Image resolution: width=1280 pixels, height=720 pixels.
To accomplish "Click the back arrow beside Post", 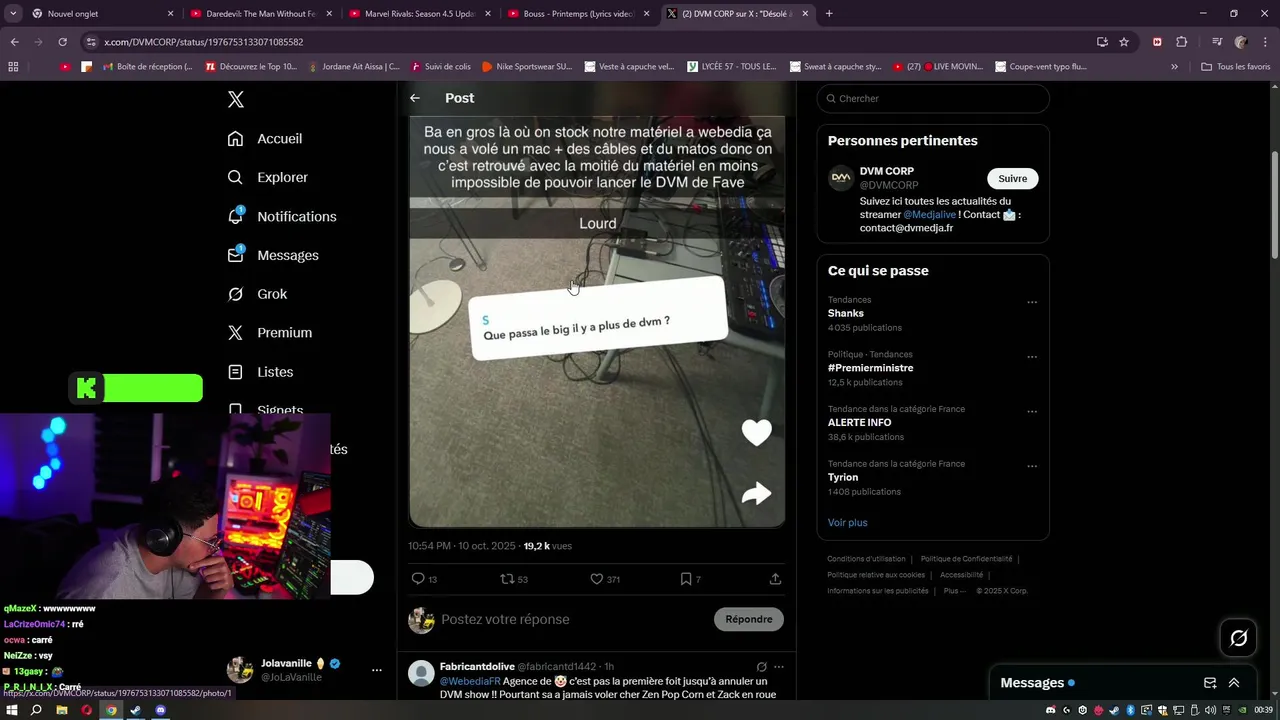I will pyautogui.click(x=415, y=98).
